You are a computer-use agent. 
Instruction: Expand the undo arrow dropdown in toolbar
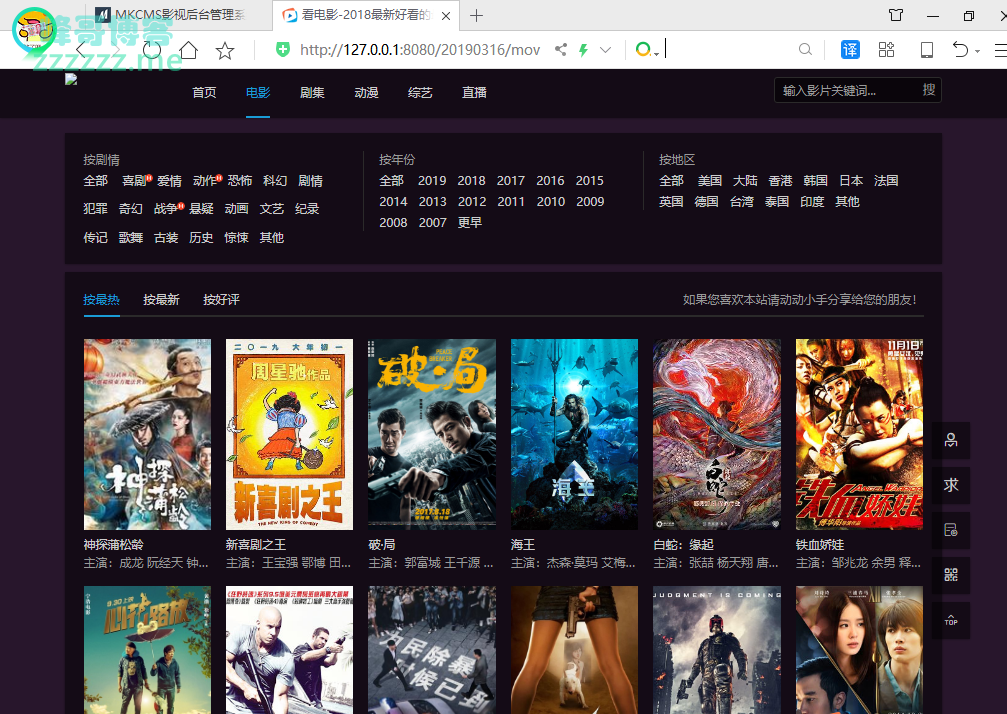(977, 52)
